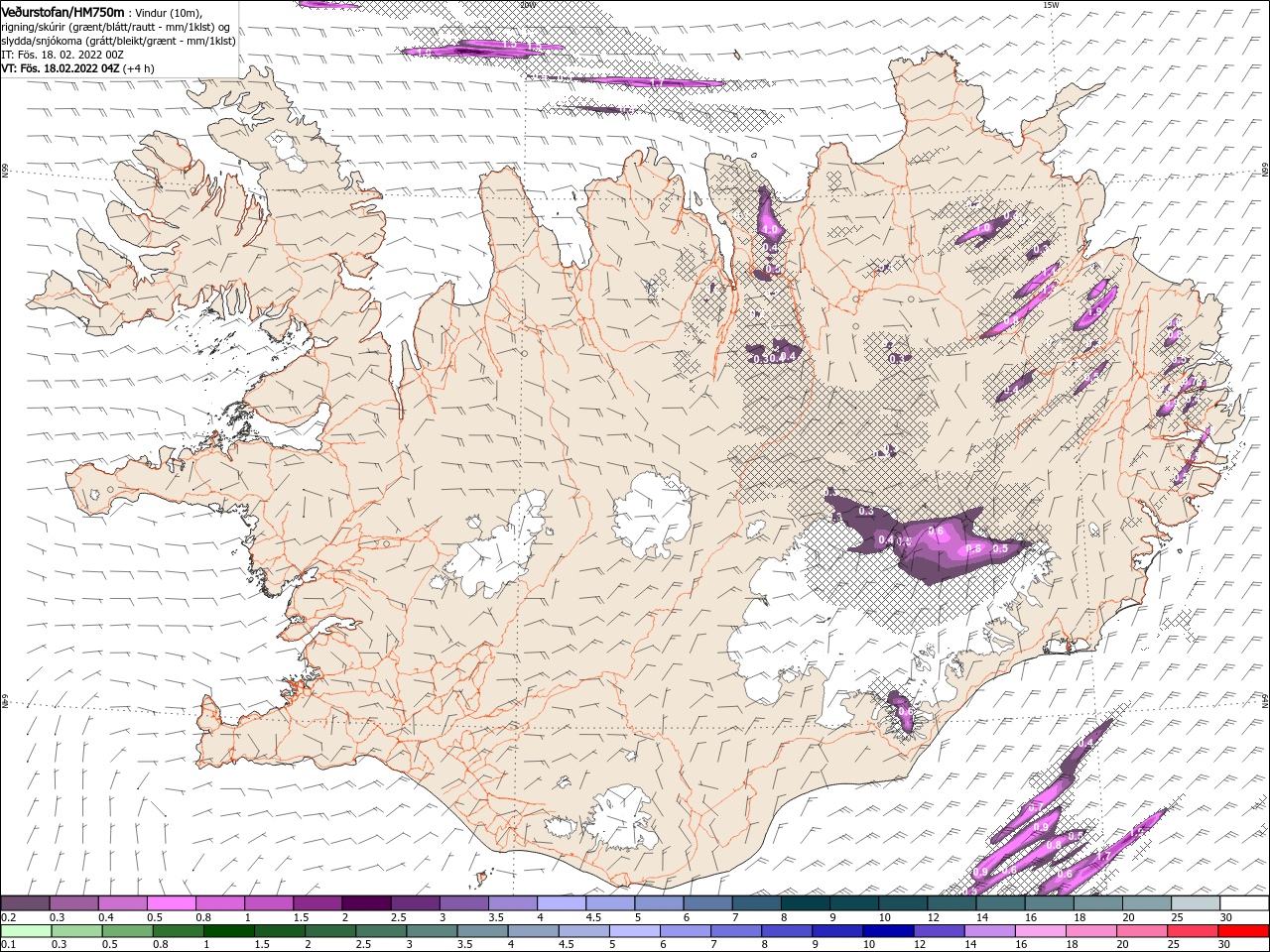Click the rain legend swatch starting at 7
This screenshot has width=1270, height=952.
point(735,931)
